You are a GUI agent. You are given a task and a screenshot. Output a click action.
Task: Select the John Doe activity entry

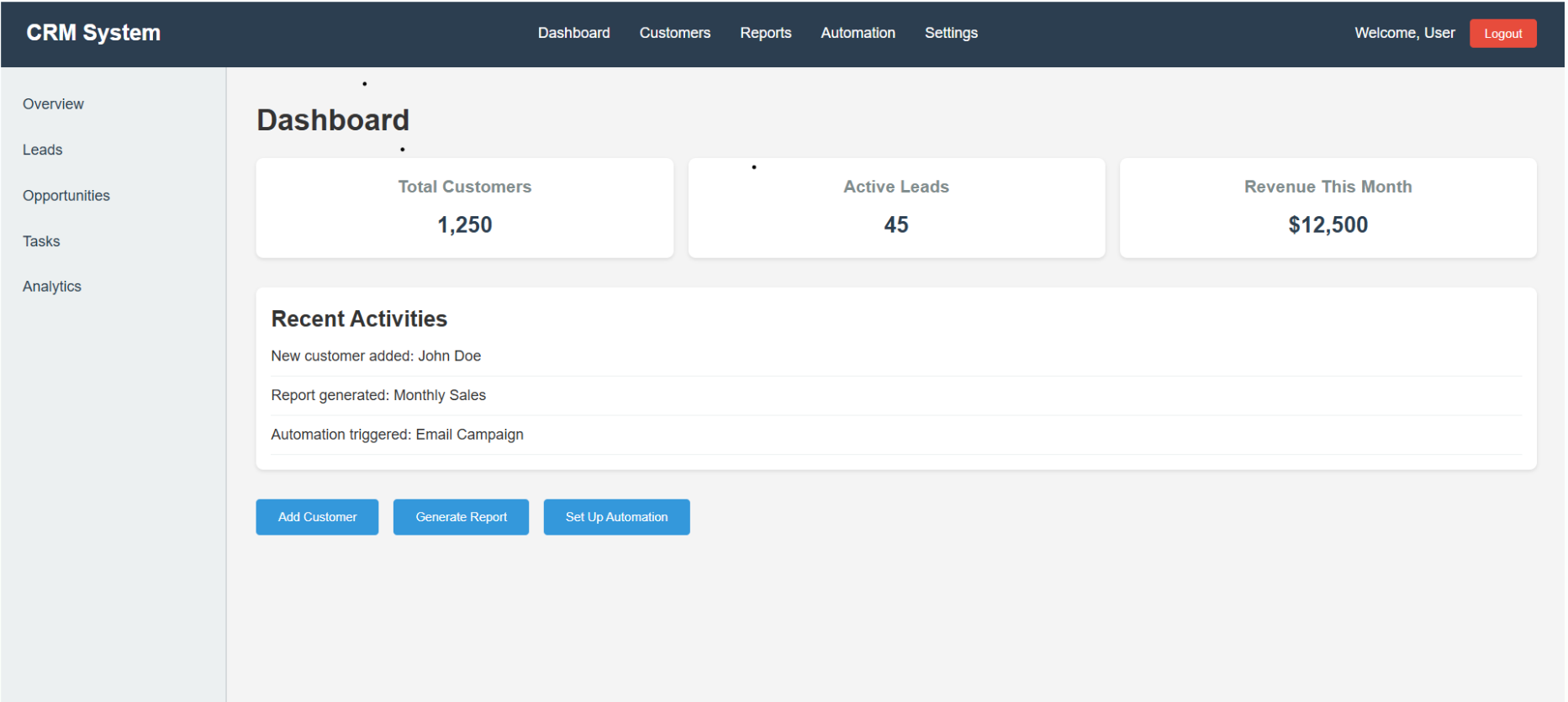[376, 356]
